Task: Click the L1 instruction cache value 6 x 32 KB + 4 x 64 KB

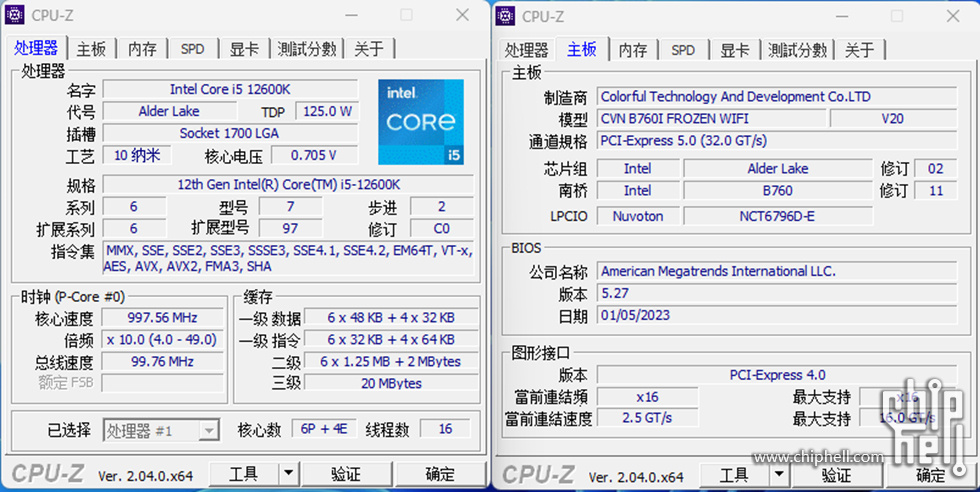Action: 391,339
